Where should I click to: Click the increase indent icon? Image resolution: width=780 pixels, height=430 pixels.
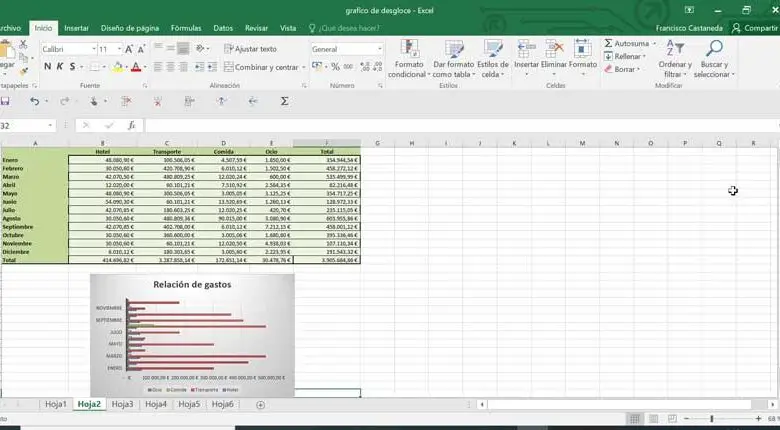click(212, 67)
